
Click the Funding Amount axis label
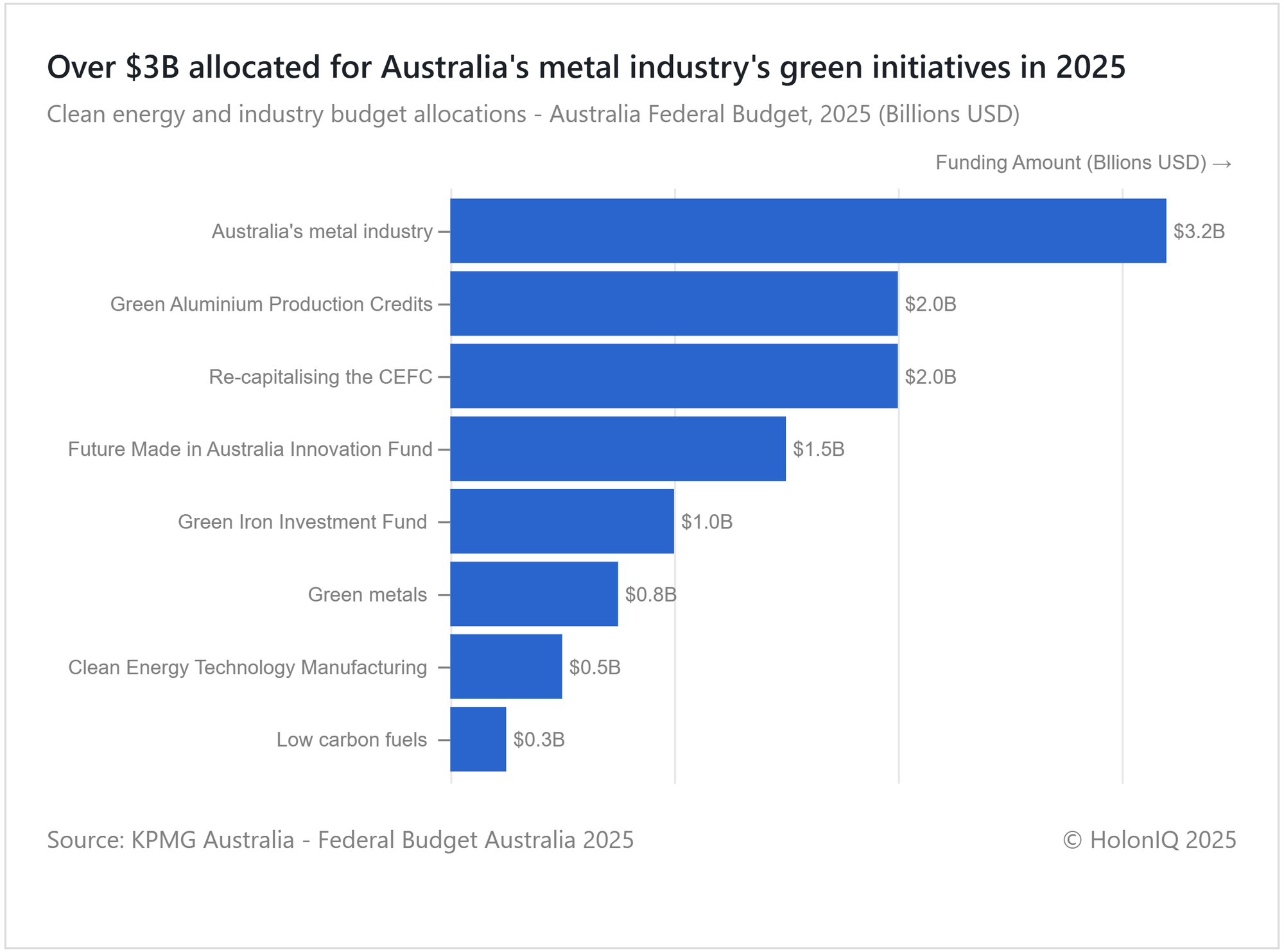[x=1082, y=162]
